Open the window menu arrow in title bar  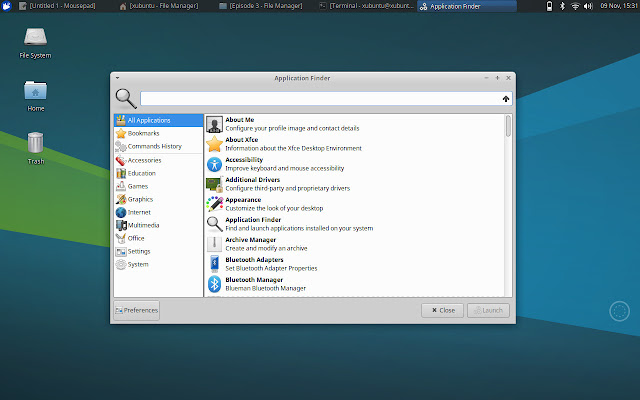118,78
